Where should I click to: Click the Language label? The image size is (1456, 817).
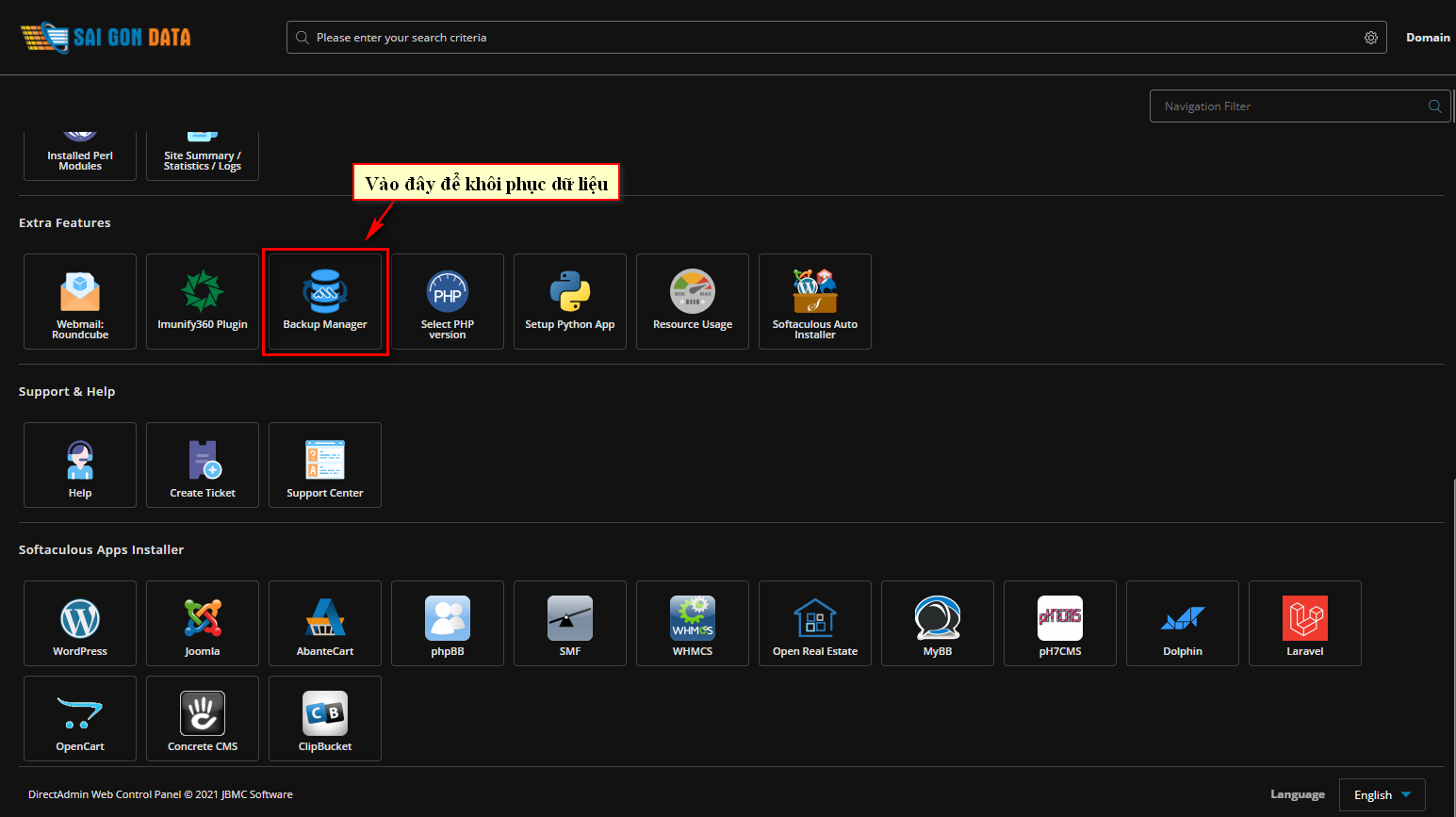click(1298, 794)
